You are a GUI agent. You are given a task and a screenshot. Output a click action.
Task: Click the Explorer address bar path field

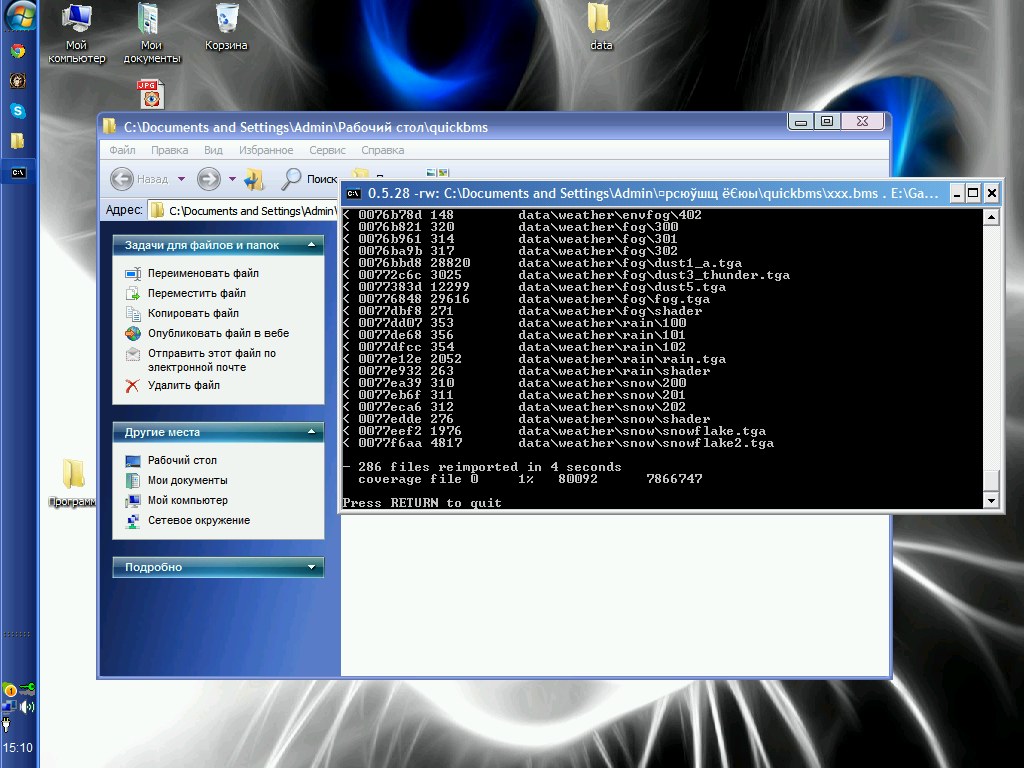(243, 210)
